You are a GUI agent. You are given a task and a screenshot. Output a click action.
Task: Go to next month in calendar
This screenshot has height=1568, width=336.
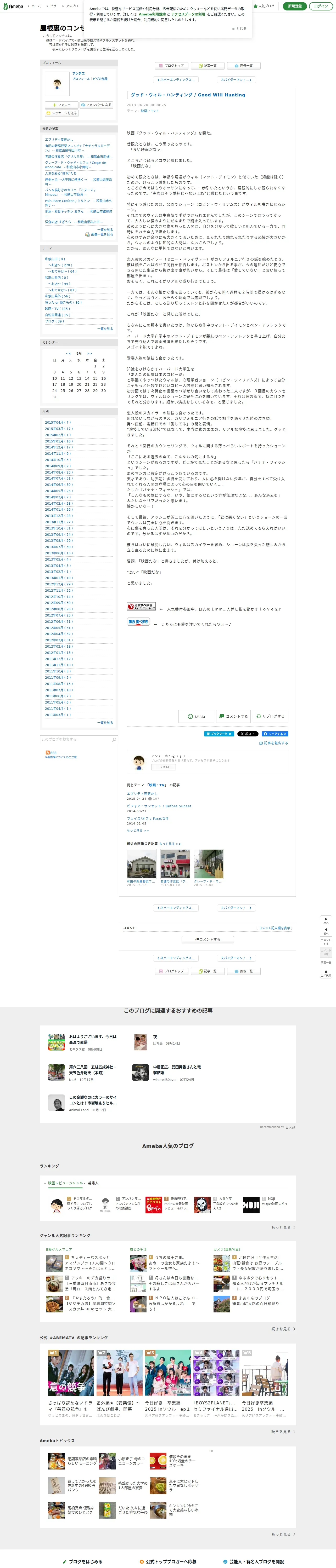[90, 354]
